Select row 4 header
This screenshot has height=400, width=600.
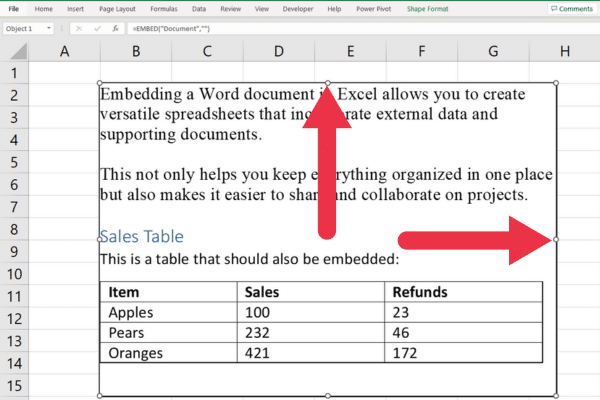pyautogui.click(x=14, y=140)
